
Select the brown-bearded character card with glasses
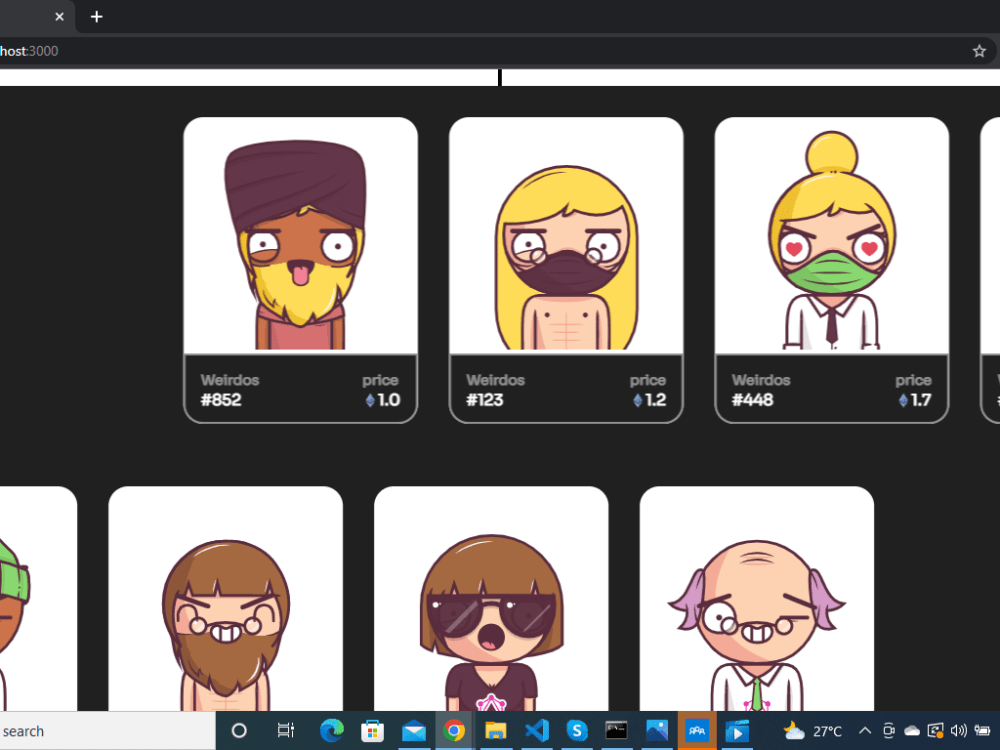(226, 599)
